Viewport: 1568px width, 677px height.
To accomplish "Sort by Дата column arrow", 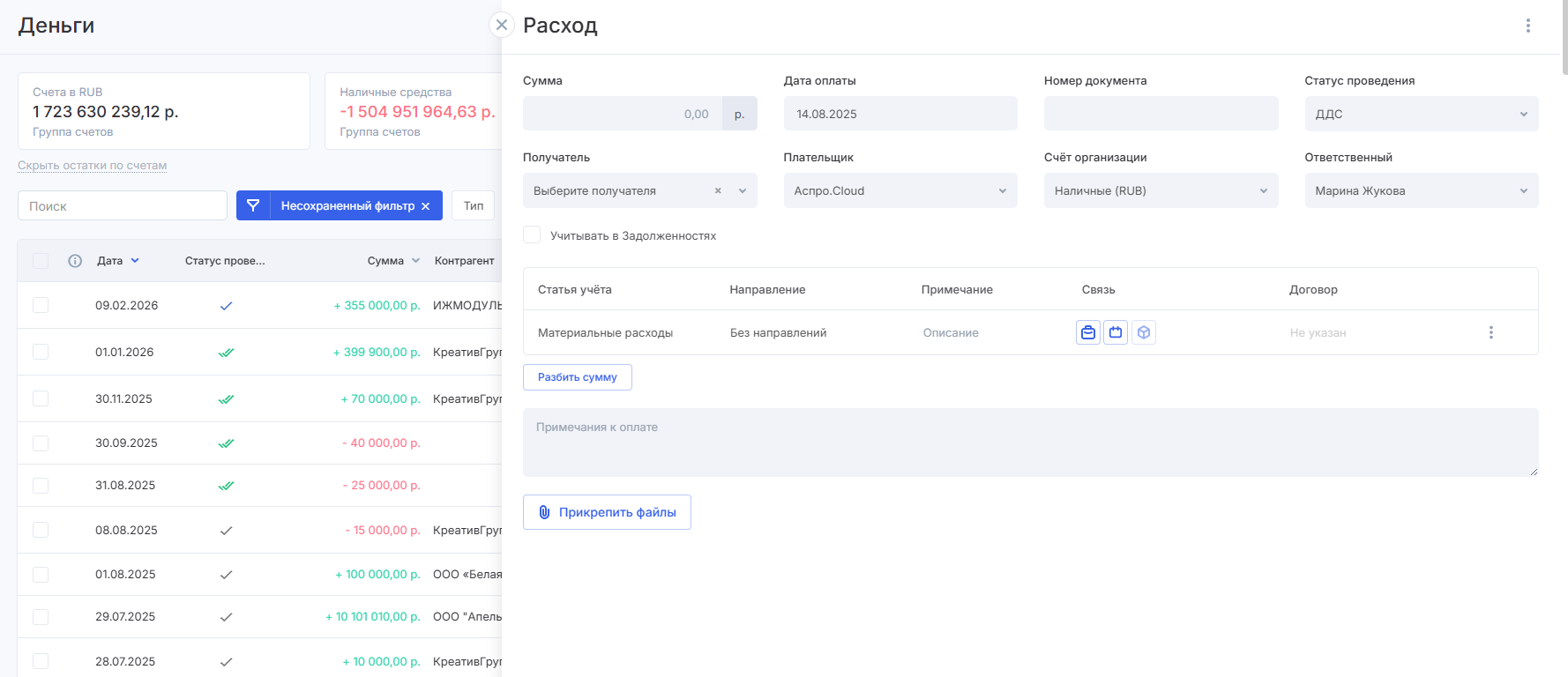I will tap(135, 261).
